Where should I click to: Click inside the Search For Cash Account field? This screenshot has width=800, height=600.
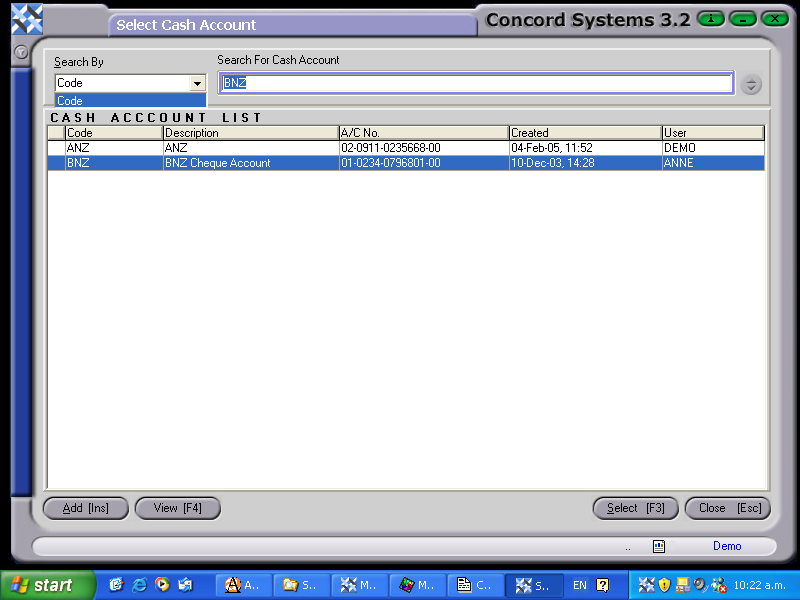click(475, 83)
